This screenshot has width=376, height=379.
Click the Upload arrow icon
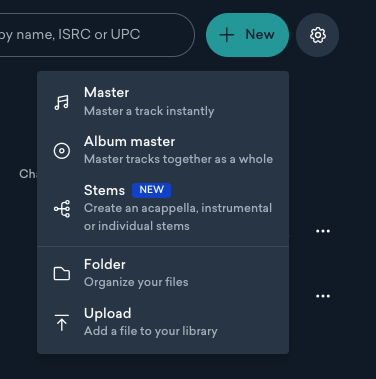62,323
